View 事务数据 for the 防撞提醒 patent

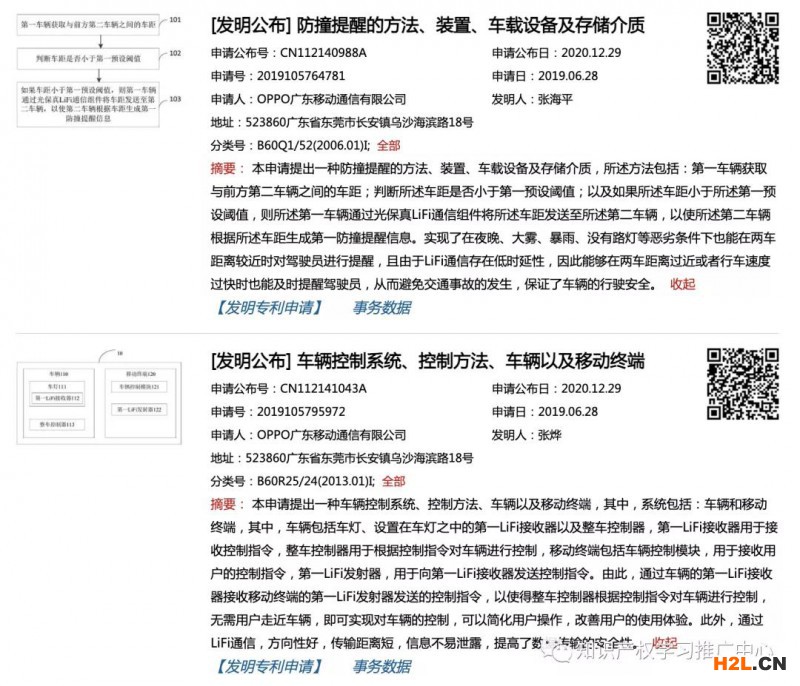click(382, 308)
